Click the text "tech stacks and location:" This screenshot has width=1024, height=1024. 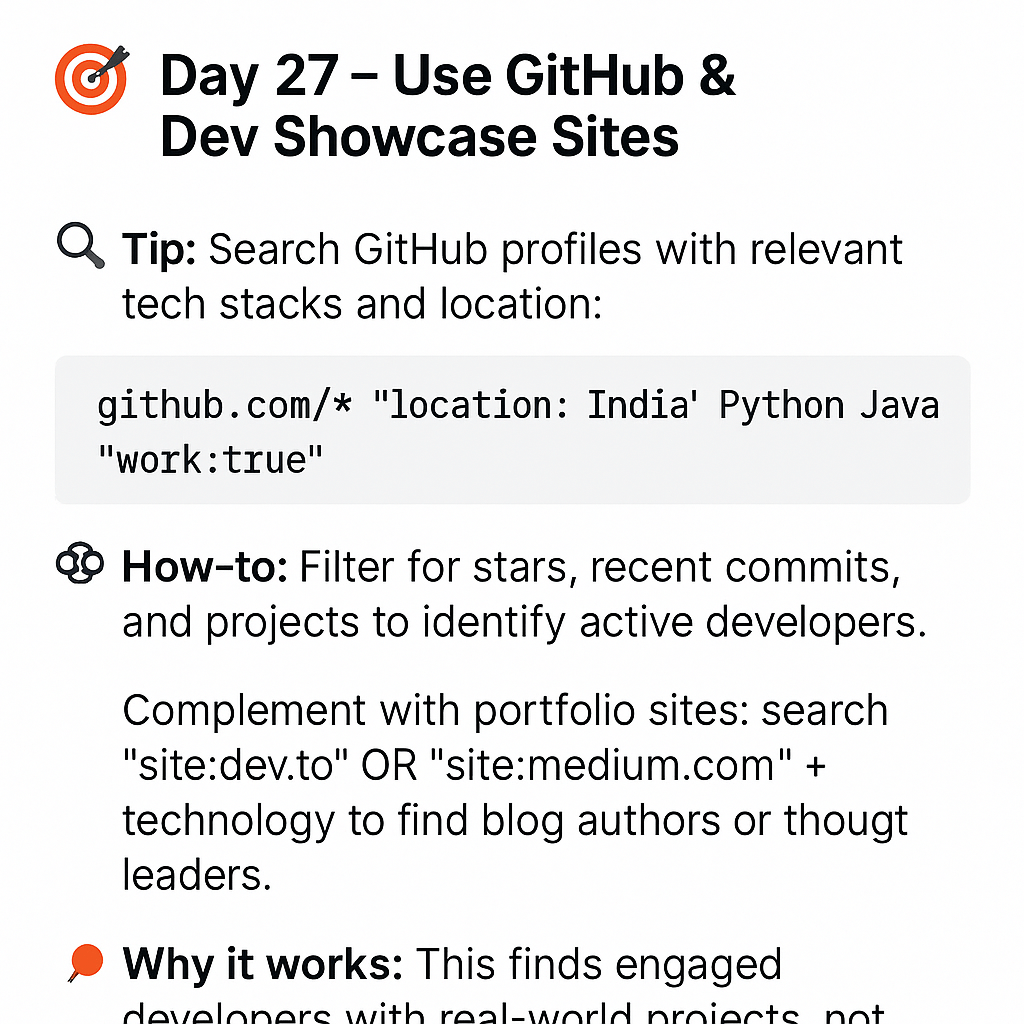361,302
